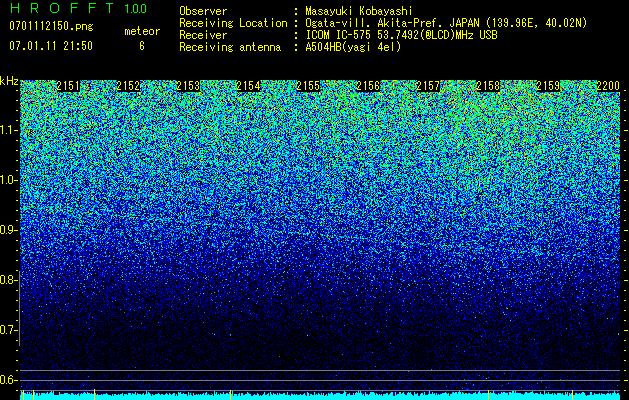Click the 2152 time label

(x=128, y=86)
